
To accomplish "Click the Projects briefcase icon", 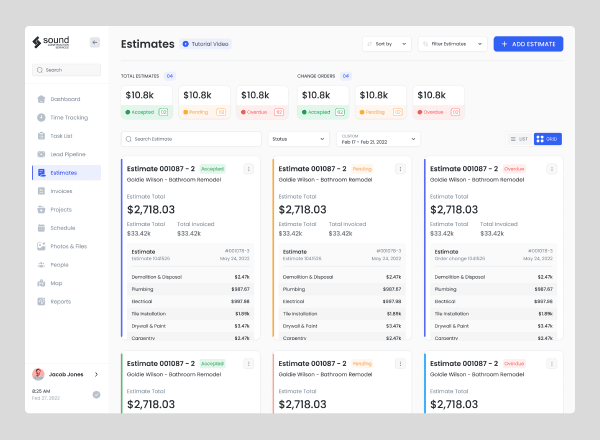I will 41,209.
